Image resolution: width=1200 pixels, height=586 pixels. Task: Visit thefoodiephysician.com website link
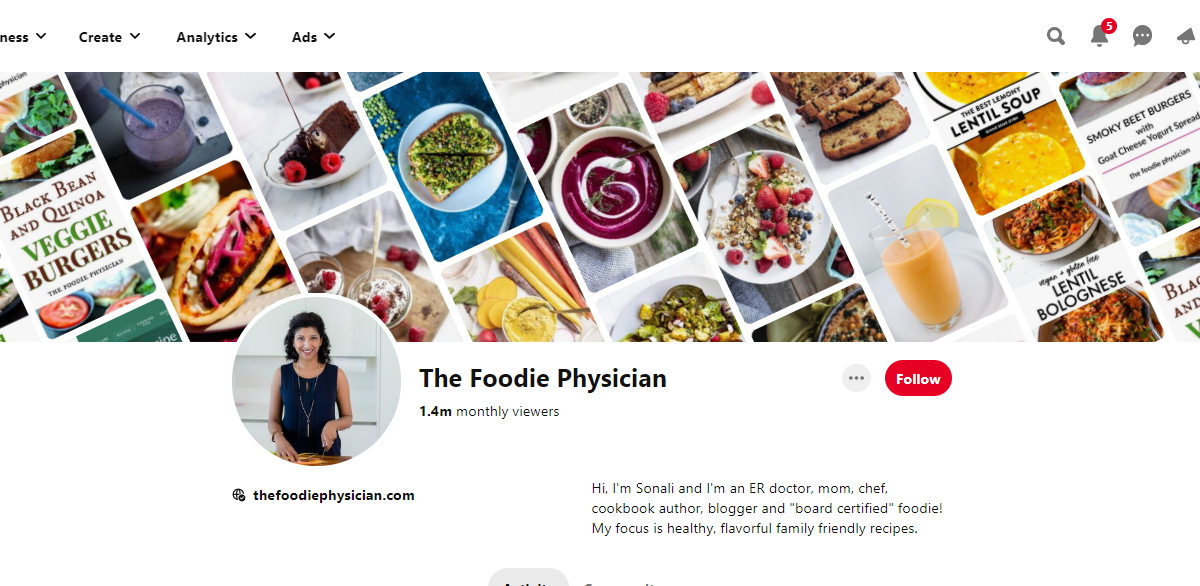[333, 495]
